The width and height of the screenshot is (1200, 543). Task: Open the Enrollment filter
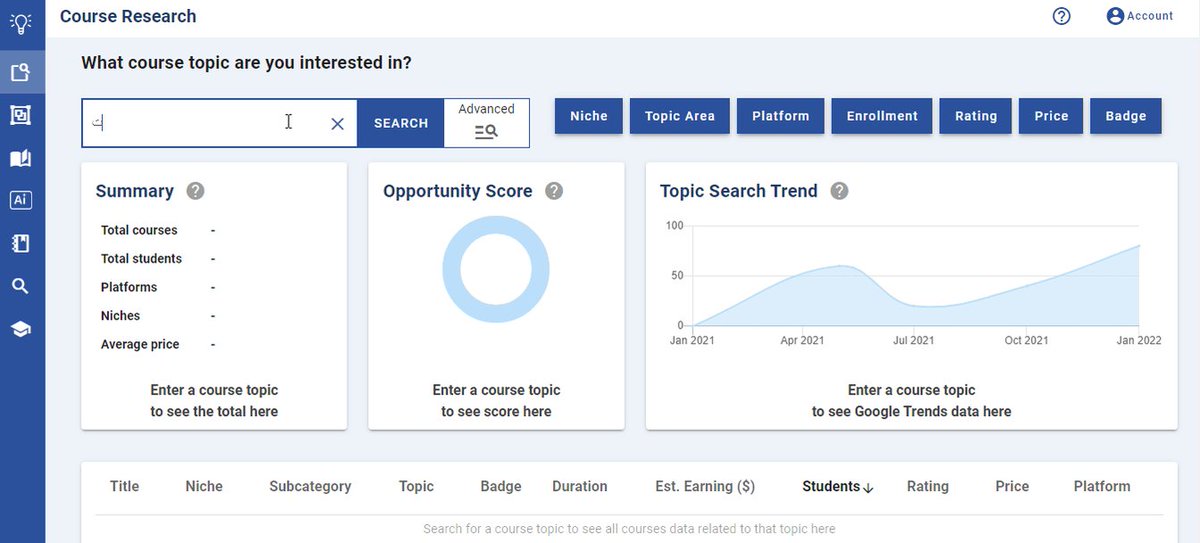point(882,116)
